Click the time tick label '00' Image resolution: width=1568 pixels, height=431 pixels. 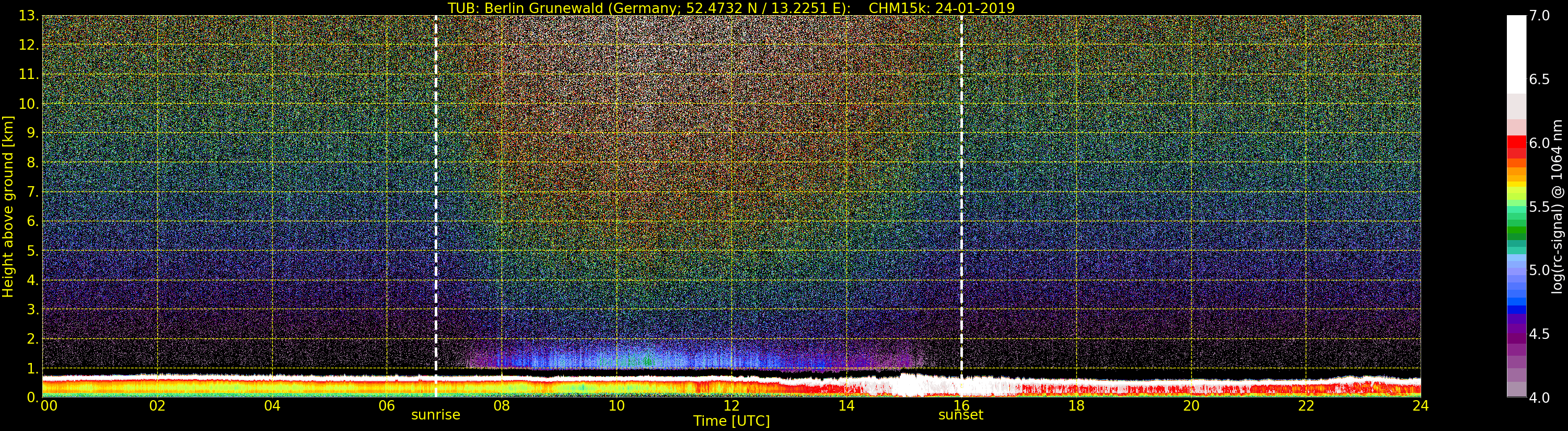[x=49, y=405]
